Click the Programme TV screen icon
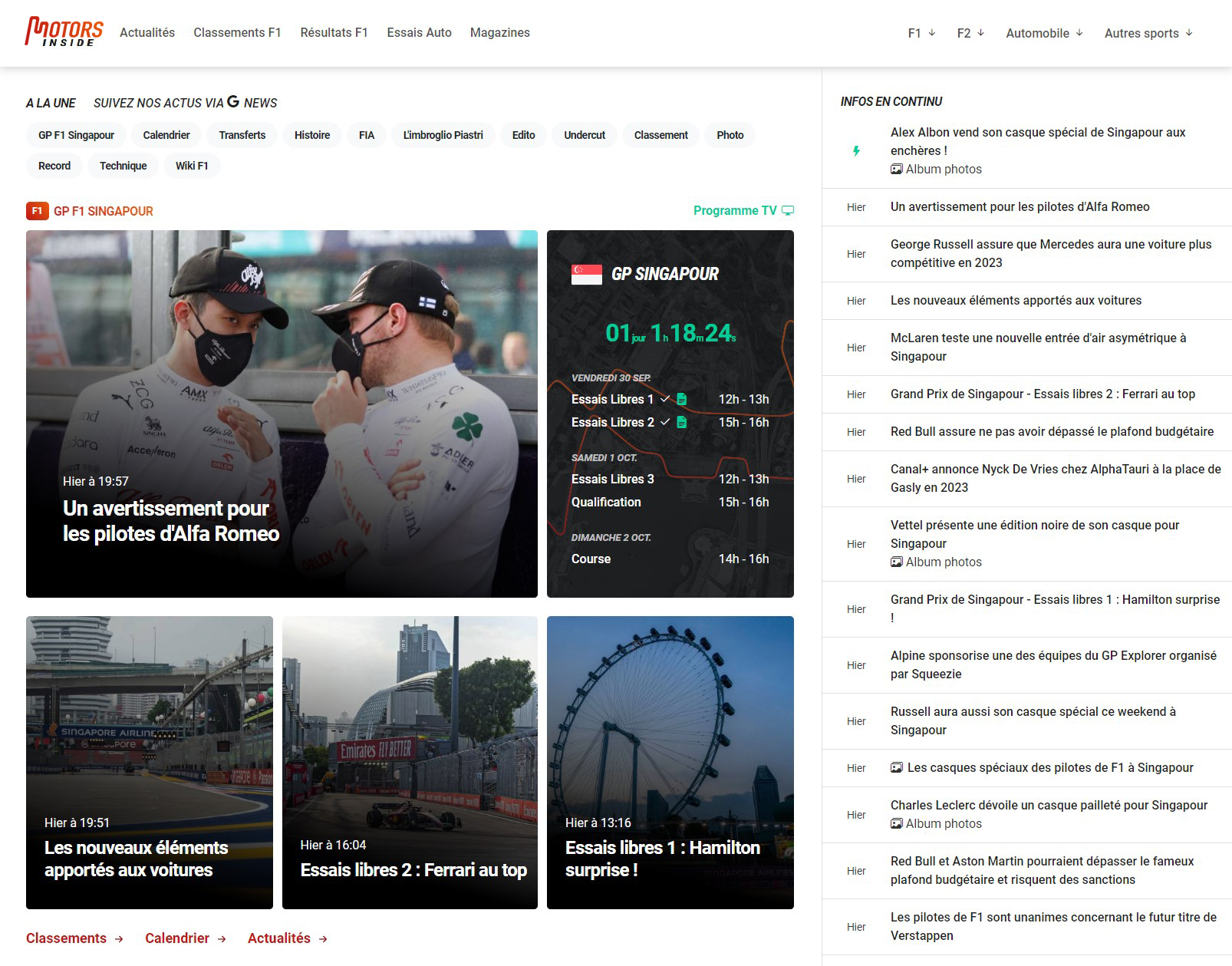The width and height of the screenshot is (1232, 966). 788,211
